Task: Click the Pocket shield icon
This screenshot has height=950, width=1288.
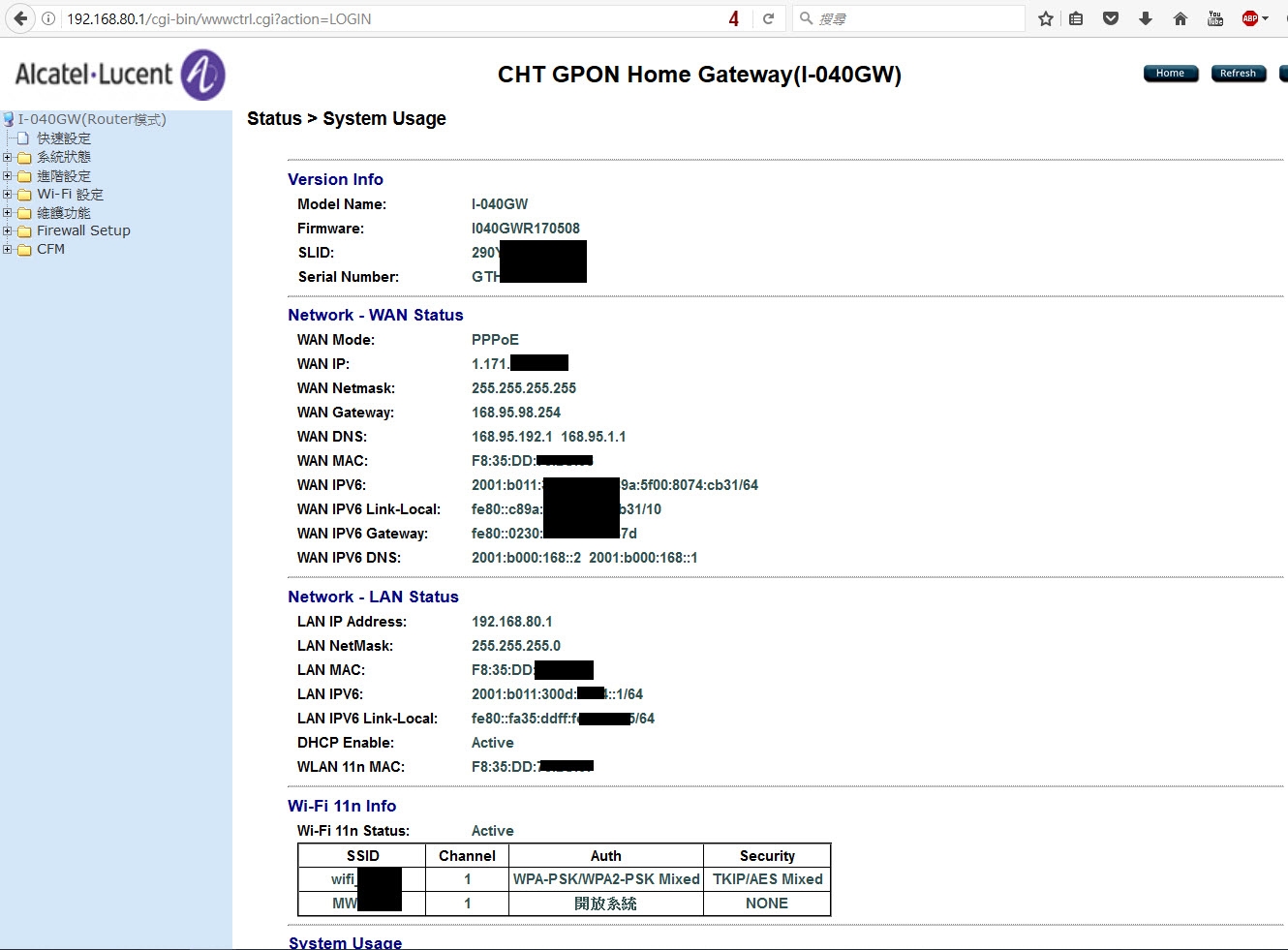Action: point(1111,18)
